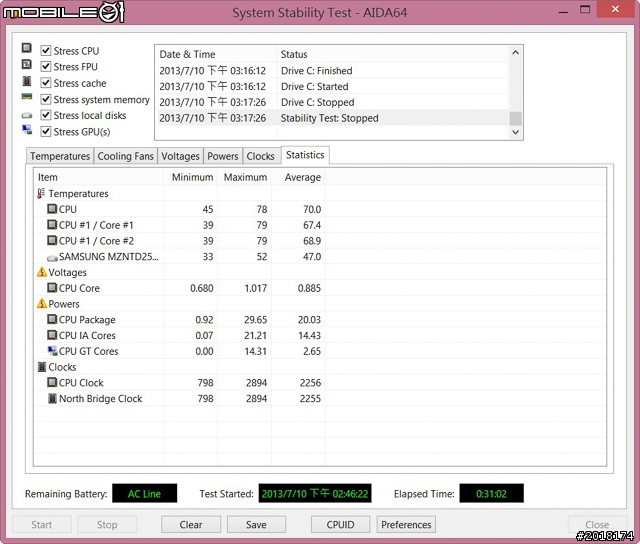Open the Clocks tab
This screenshot has height=544, width=640.
pos(260,156)
